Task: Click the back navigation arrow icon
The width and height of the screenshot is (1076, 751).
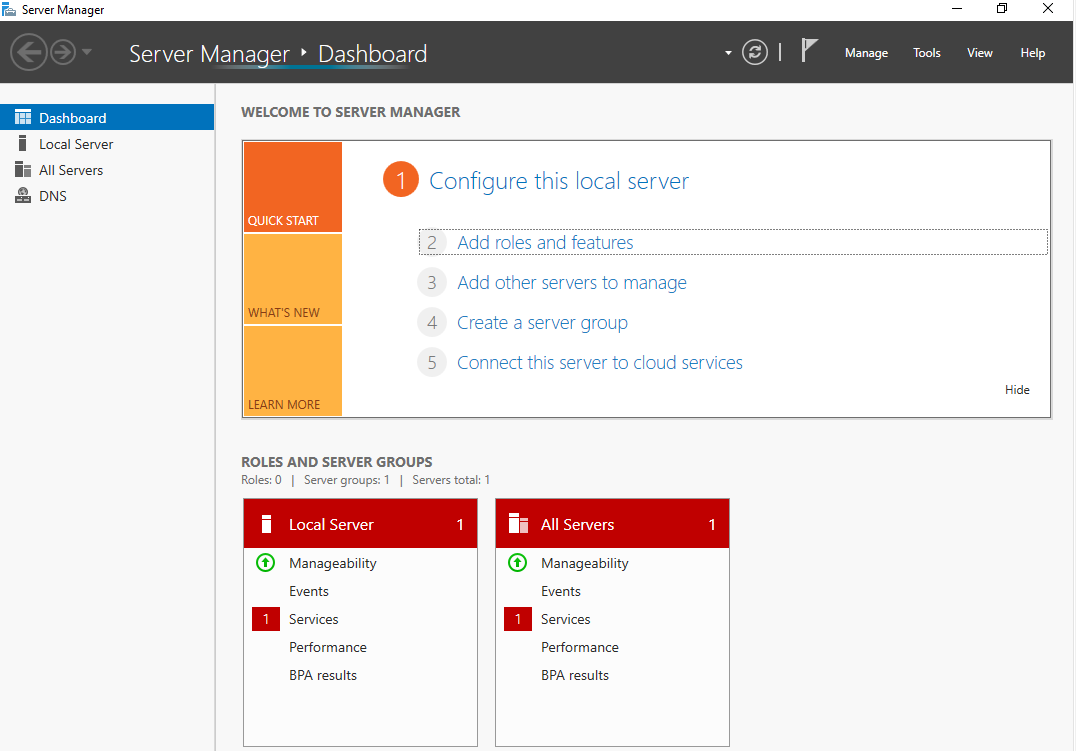Action: (x=29, y=52)
